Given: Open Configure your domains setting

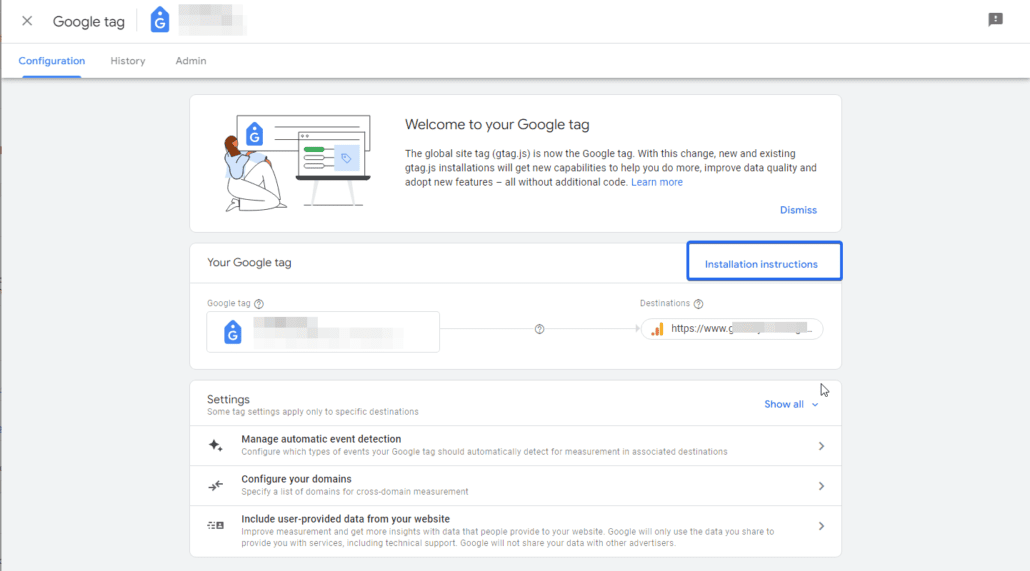Looking at the screenshot, I should tap(516, 486).
